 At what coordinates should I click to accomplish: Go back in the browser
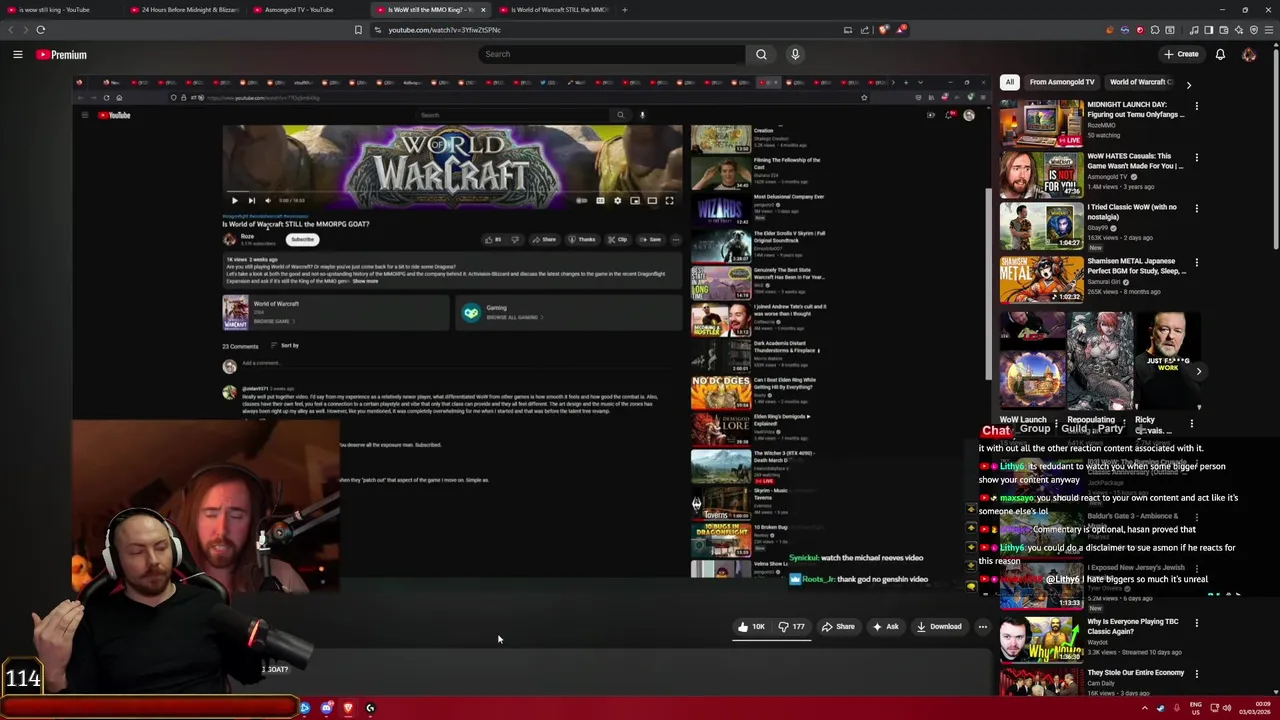click(x=11, y=30)
